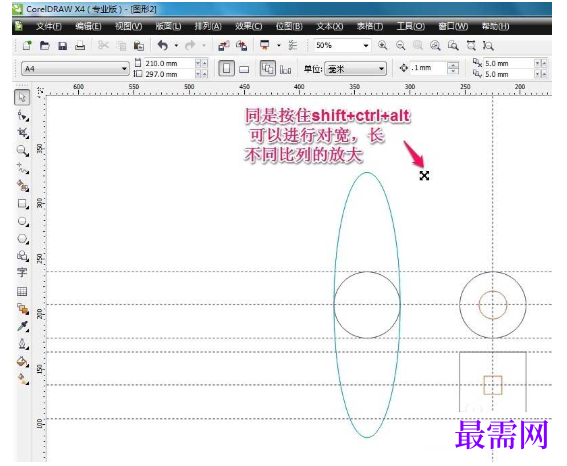Screen dimensions: 567x466
Task: Print the document
Action: coord(80,46)
